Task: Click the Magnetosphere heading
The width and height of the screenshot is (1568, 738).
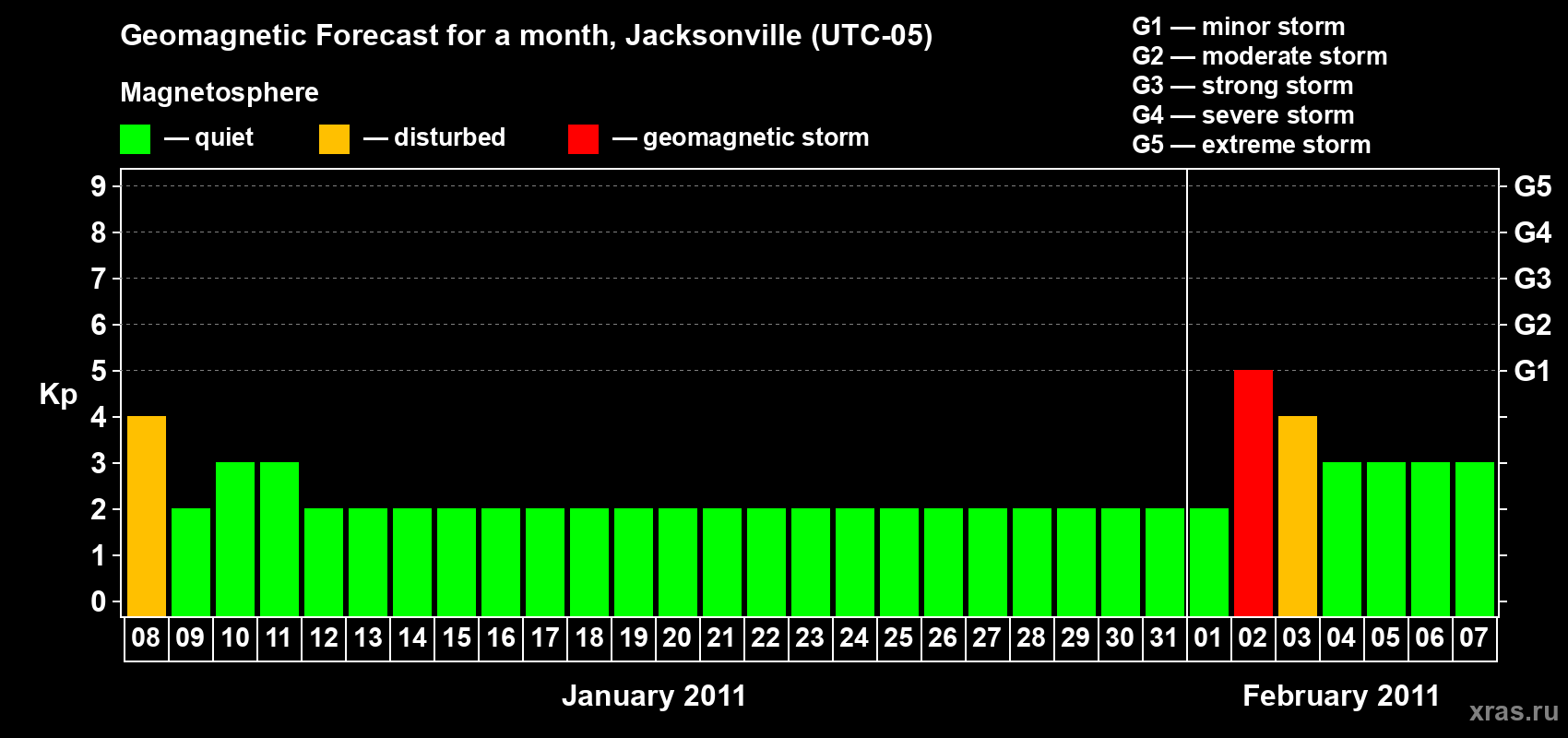Action: click(220, 93)
